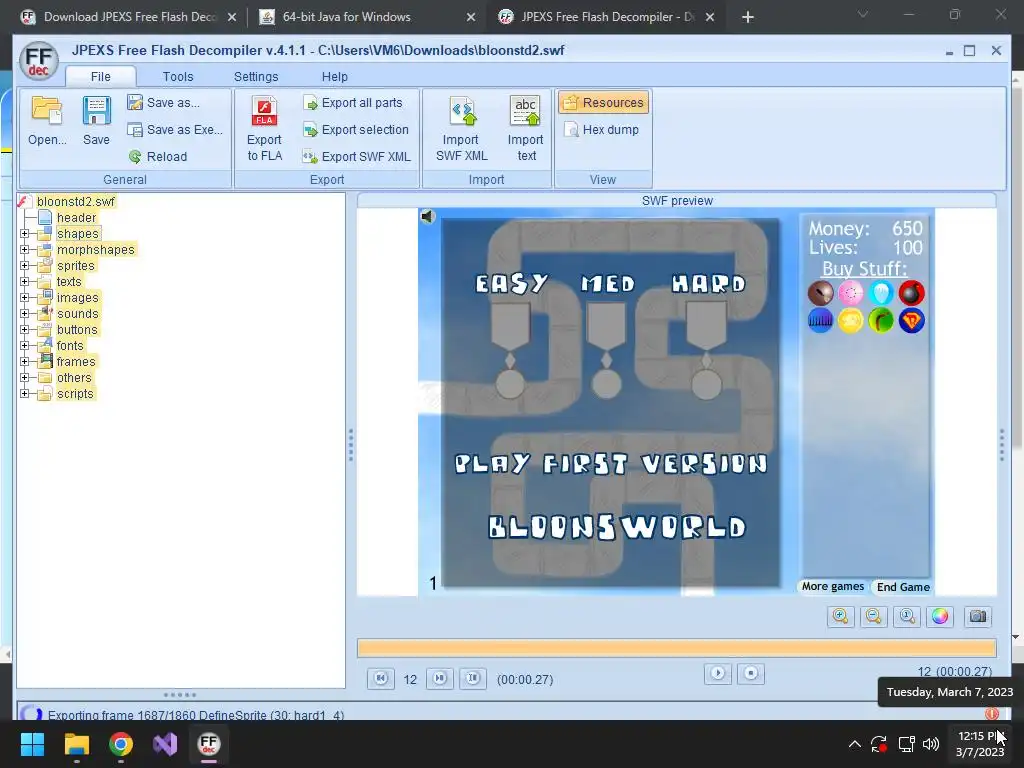Click PLAY FIRST VERSION in preview
This screenshot has height=768, width=1024.
click(x=611, y=464)
